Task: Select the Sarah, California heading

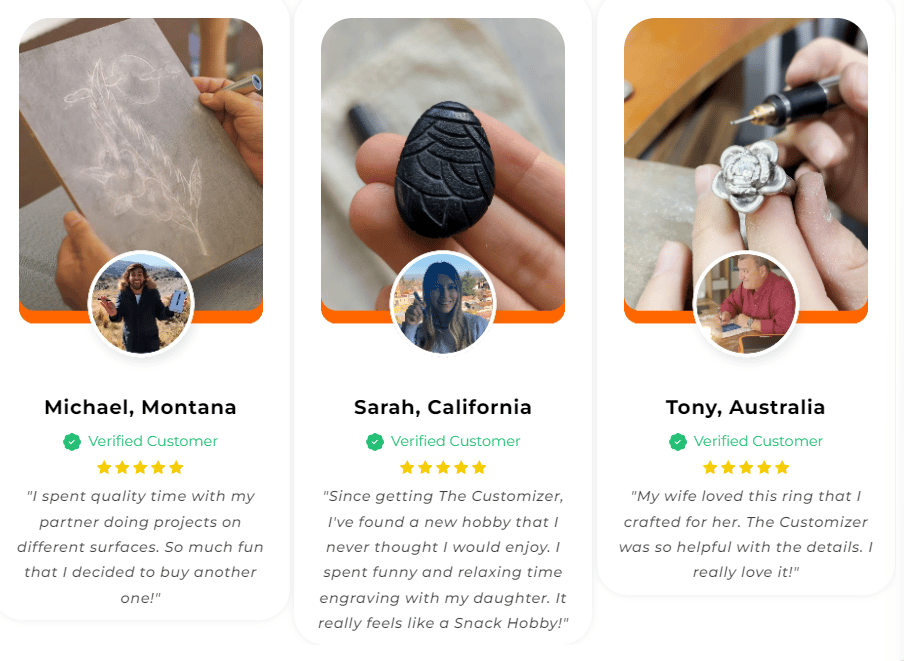Action: (x=443, y=407)
